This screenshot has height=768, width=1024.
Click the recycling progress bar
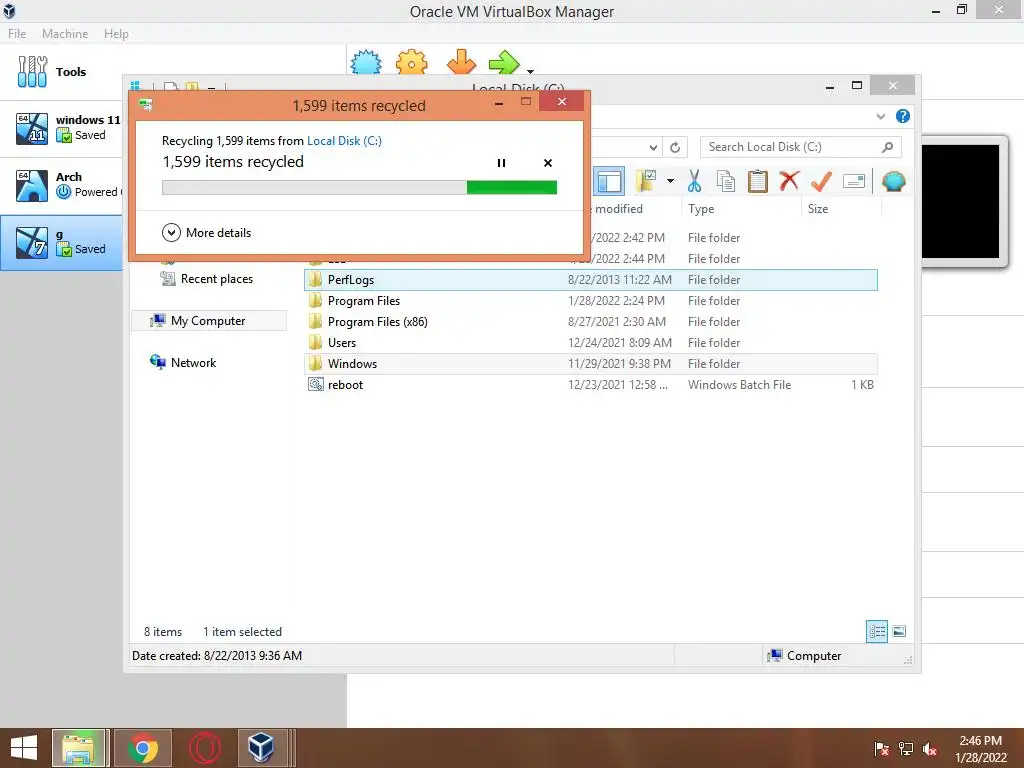pos(359,187)
